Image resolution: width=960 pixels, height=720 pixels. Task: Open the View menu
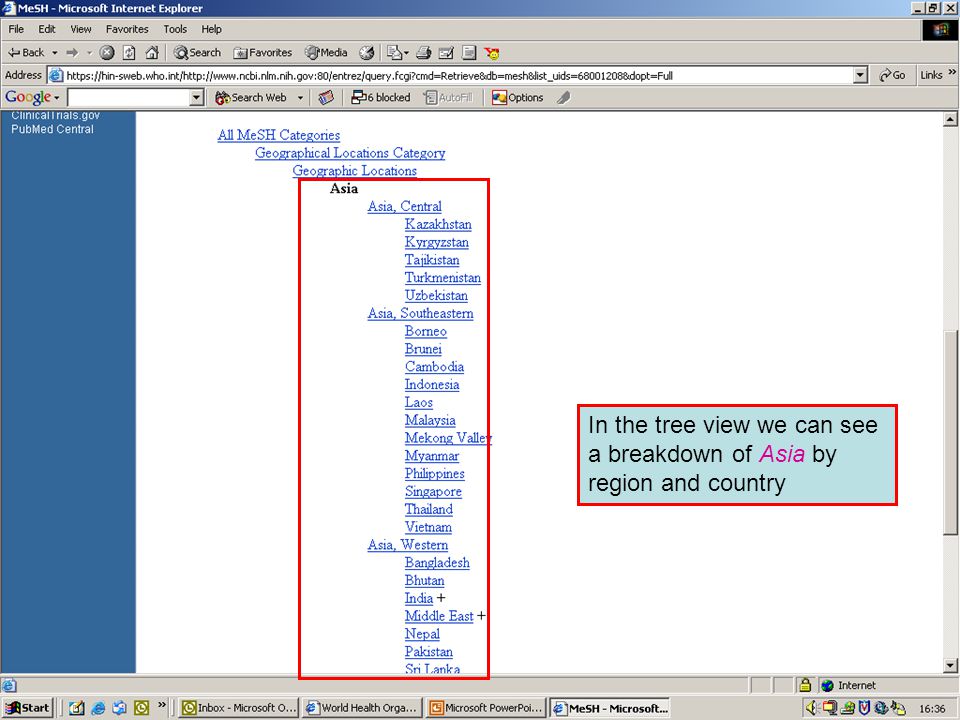click(80, 29)
